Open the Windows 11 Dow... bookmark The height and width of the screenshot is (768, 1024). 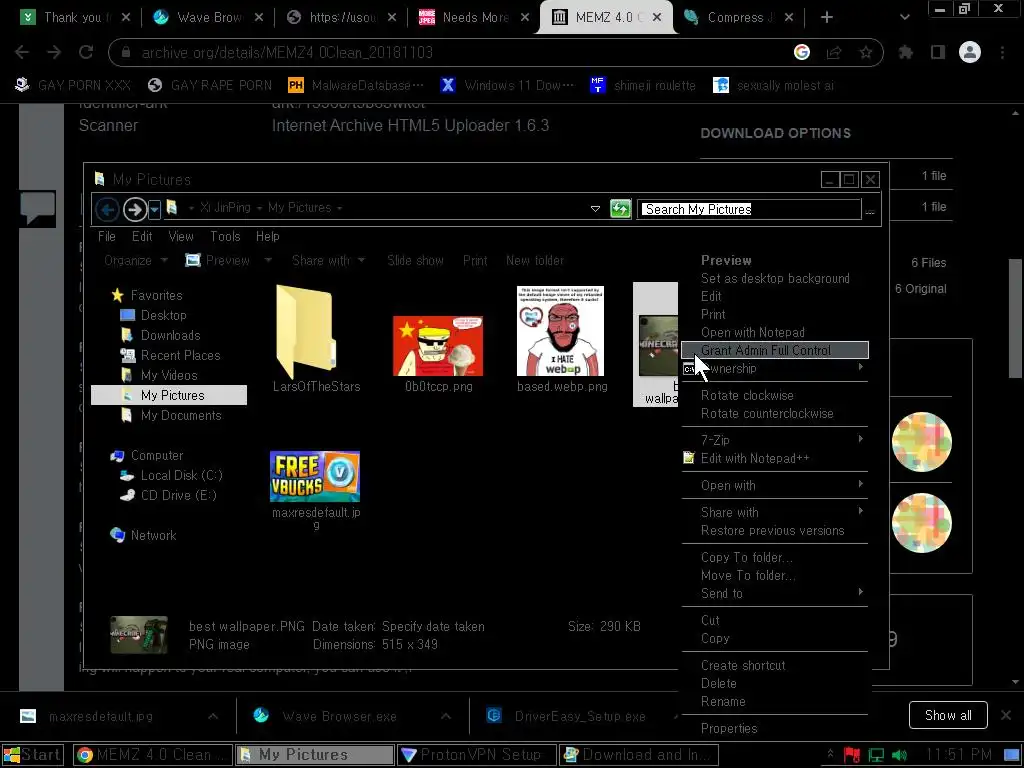(507, 85)
